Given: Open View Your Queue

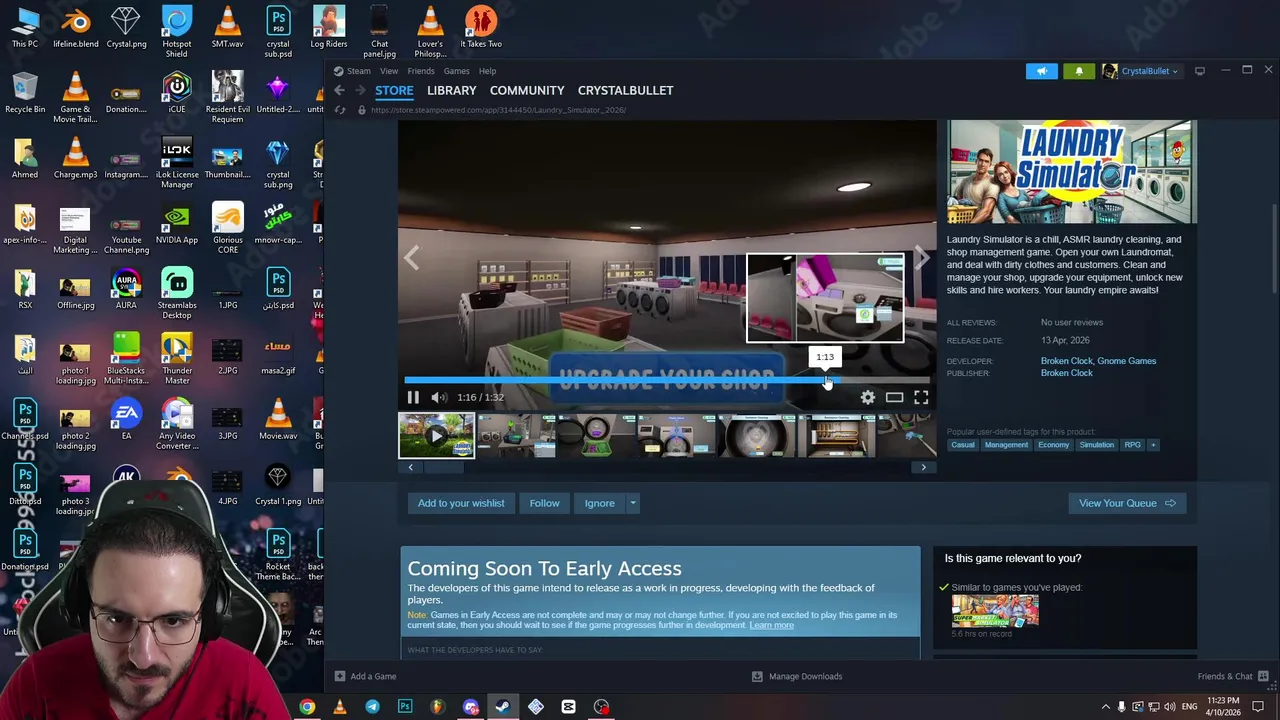Looking at the screenshot, I should pos(1126,503).
